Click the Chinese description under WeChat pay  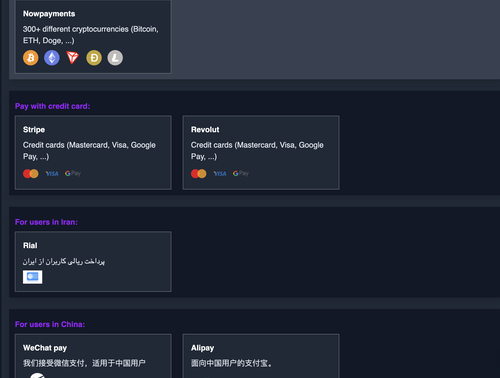coord(84,363)
